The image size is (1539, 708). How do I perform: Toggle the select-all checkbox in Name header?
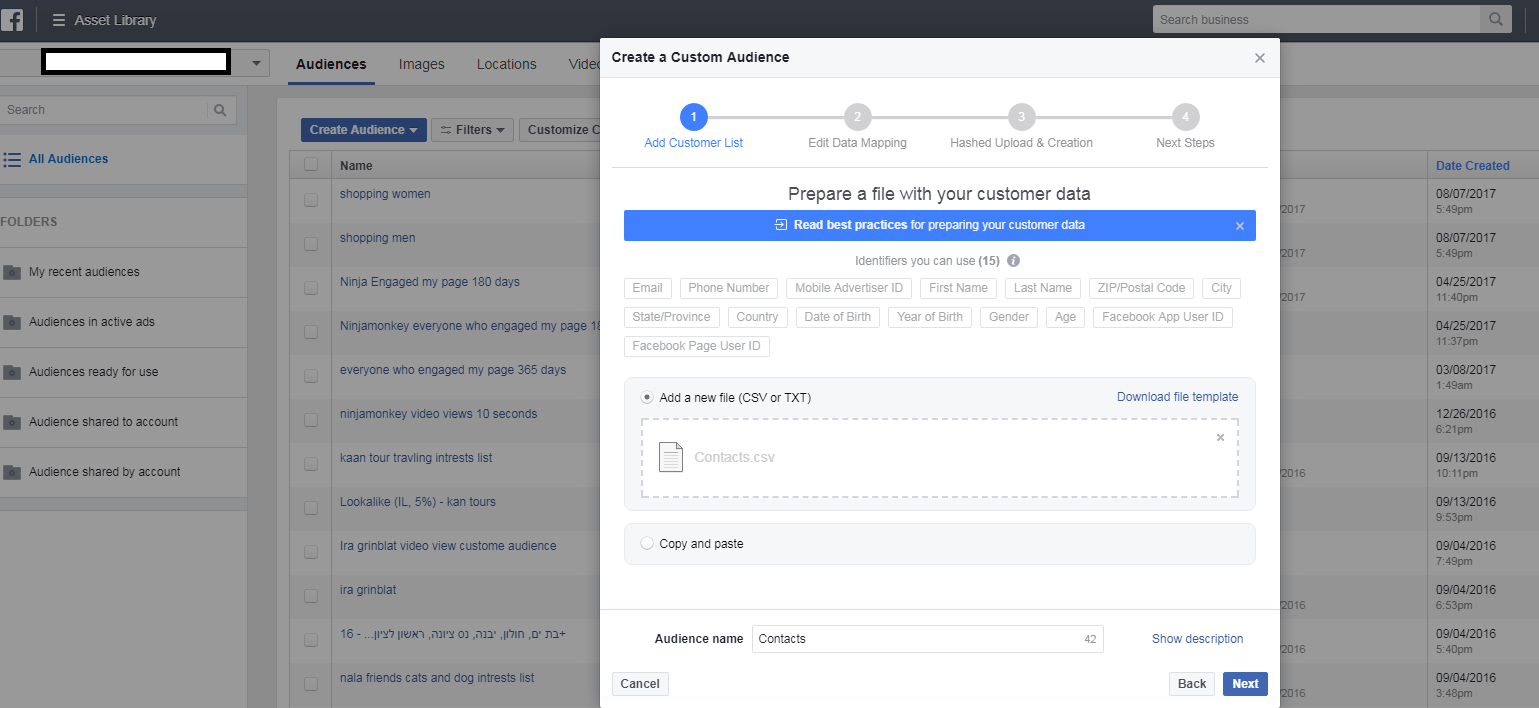[x=311, y=165]
